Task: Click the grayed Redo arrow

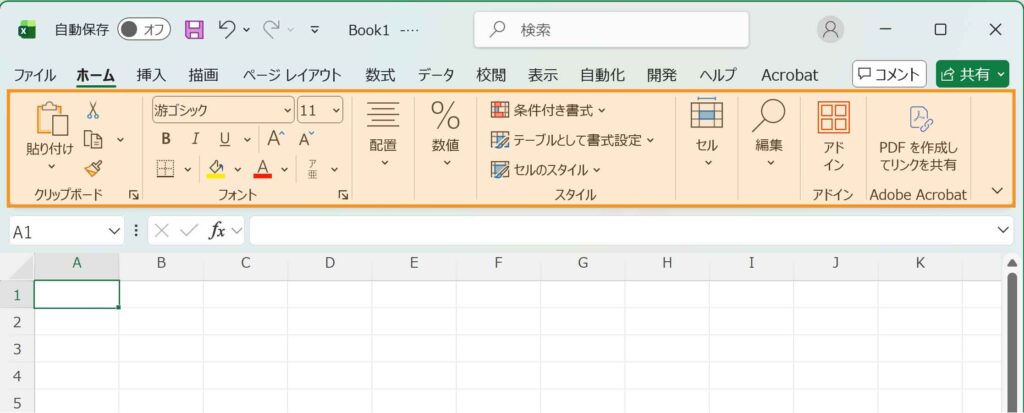Action: click(271, 29)
